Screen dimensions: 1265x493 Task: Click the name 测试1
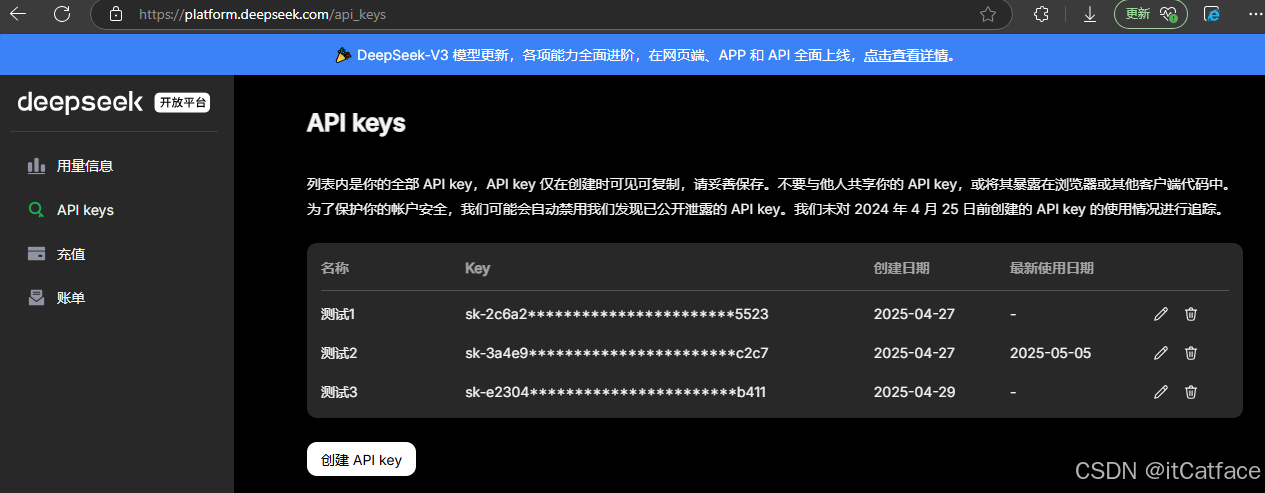click(339, 314)
